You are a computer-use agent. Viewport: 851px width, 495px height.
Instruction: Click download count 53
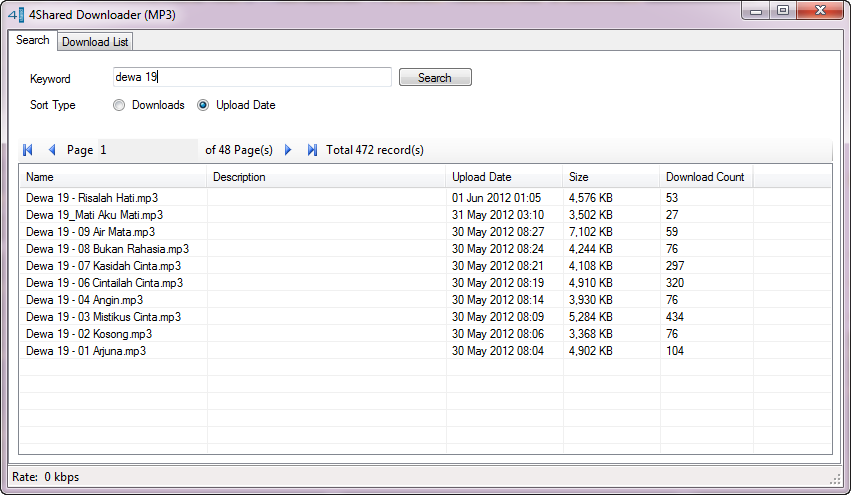point(672,198)
